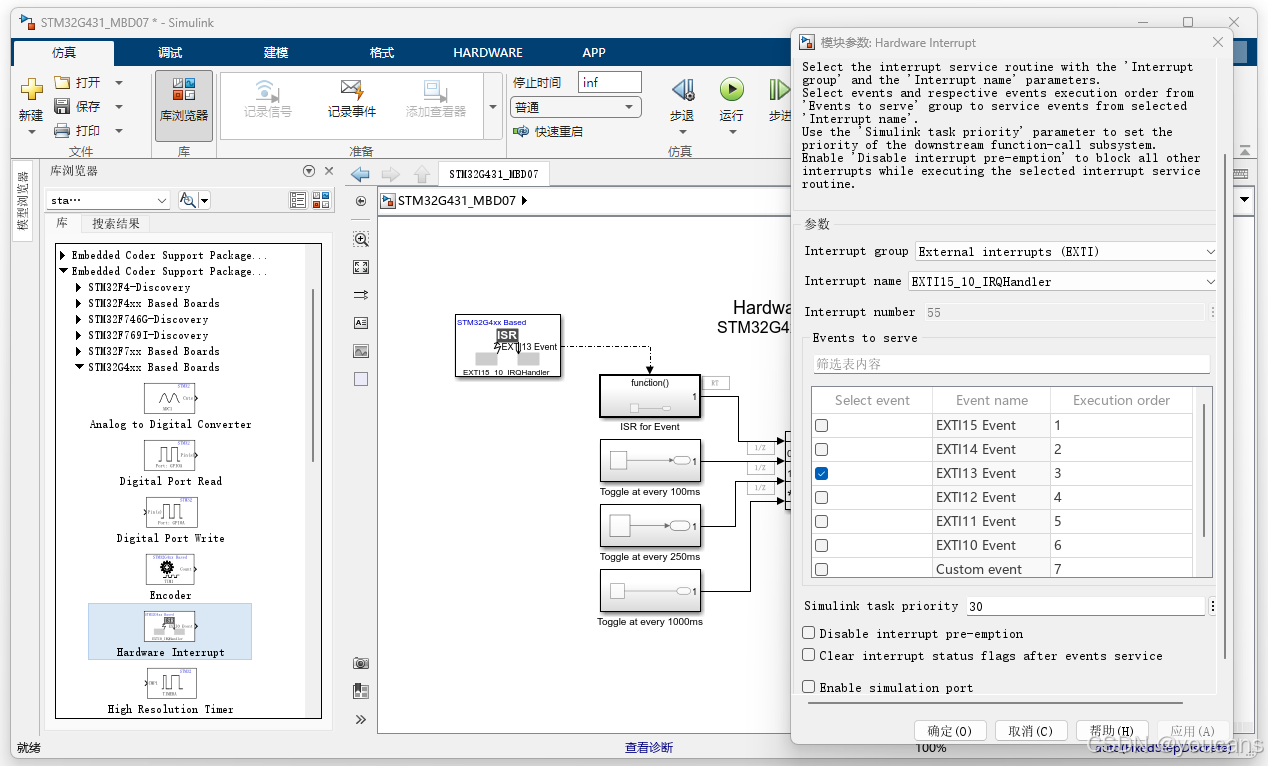Open the Interrupt name dropdown

(1062, 282)
